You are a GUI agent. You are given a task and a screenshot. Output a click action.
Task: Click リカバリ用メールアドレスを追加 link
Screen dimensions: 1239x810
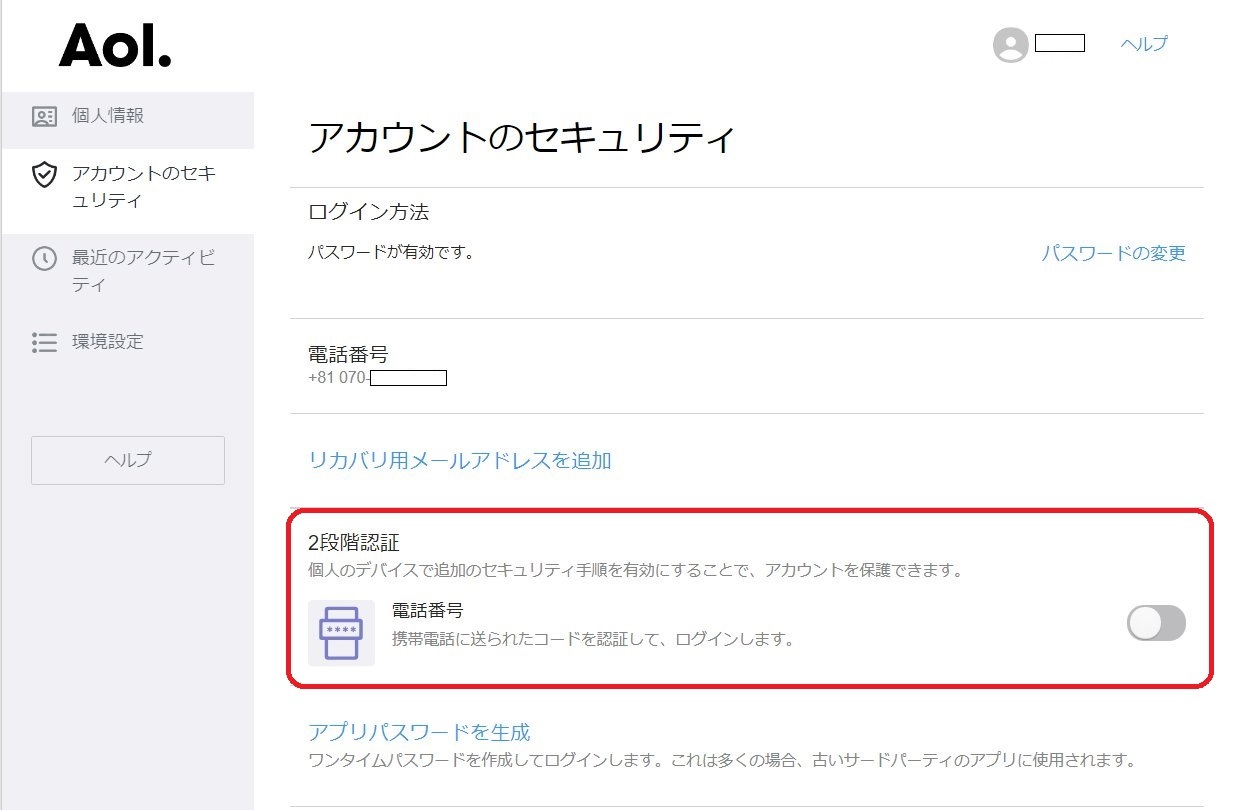point(460,461)
